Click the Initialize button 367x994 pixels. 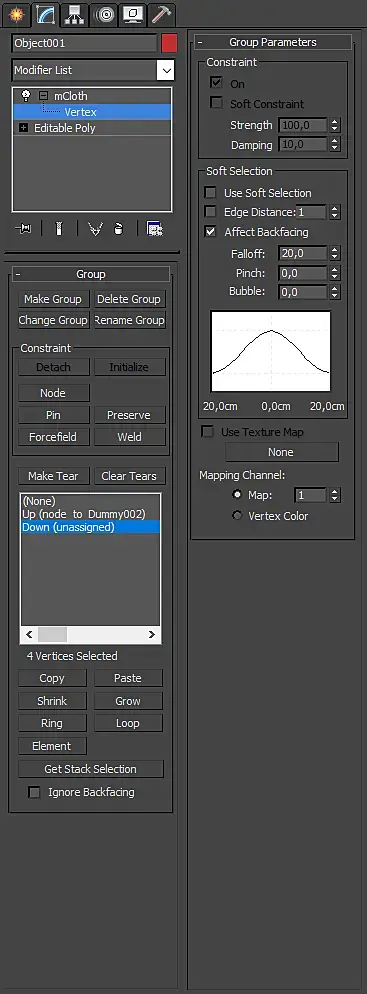pos(129,367)
